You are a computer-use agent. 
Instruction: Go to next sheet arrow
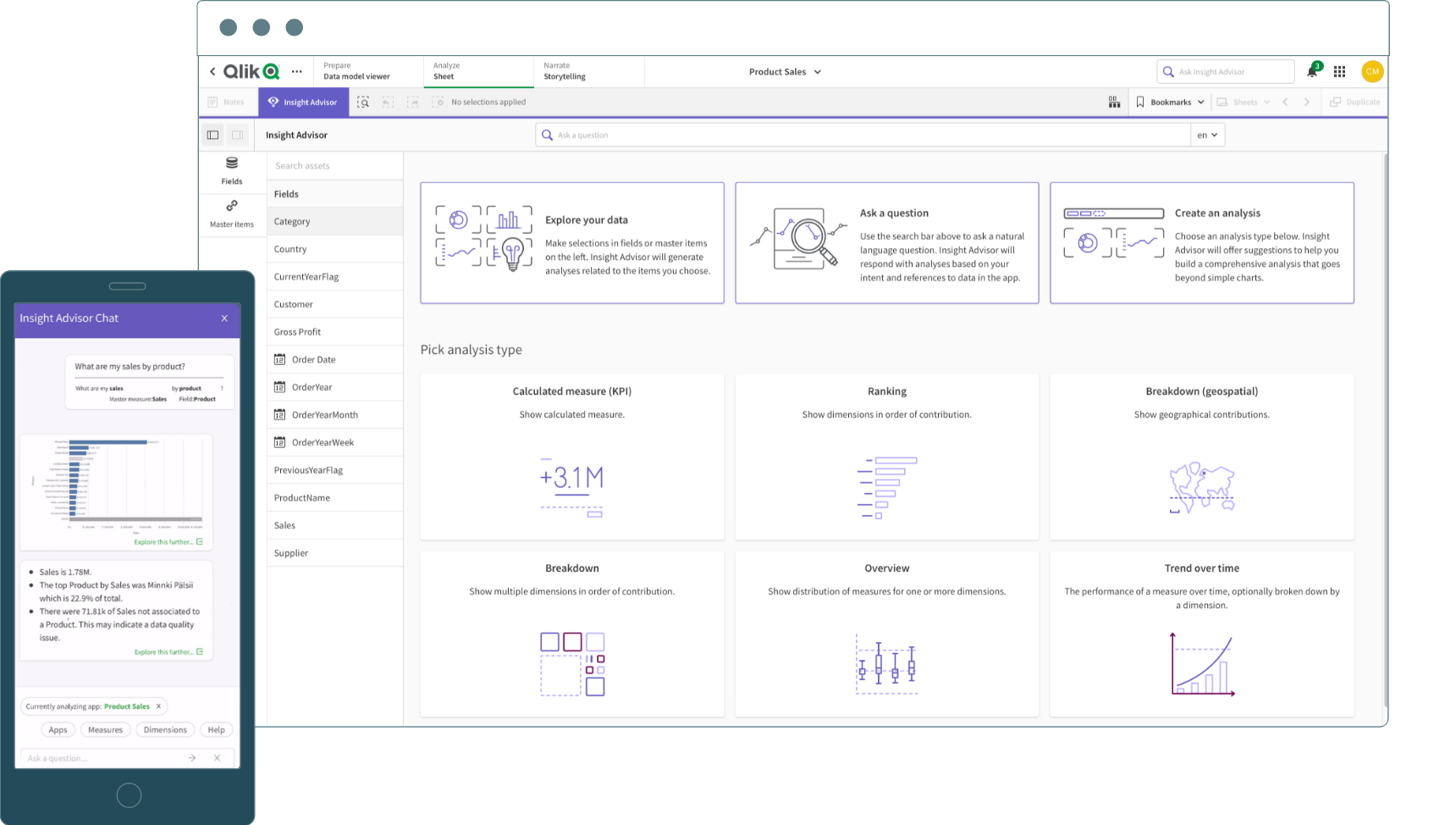[1307, 102]
